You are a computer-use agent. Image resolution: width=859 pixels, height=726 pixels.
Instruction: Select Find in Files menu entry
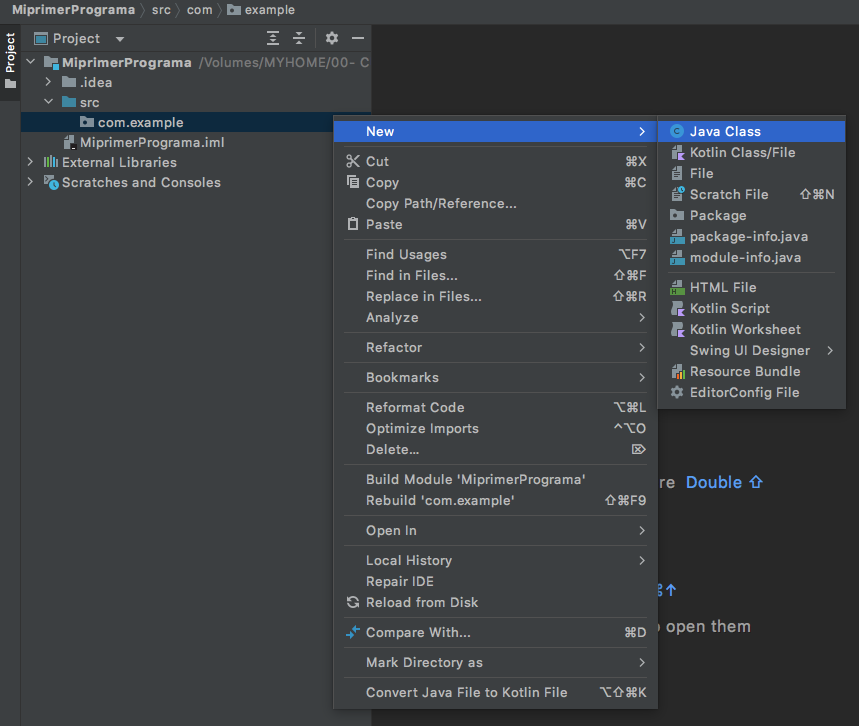tap(495, 275)
